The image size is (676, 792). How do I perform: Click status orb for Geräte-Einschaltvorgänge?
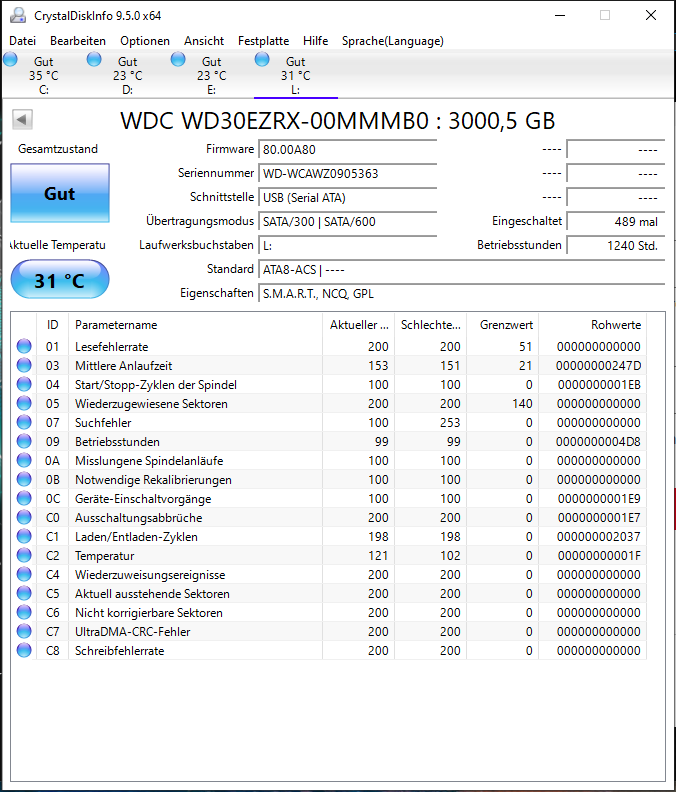point(24,499)
